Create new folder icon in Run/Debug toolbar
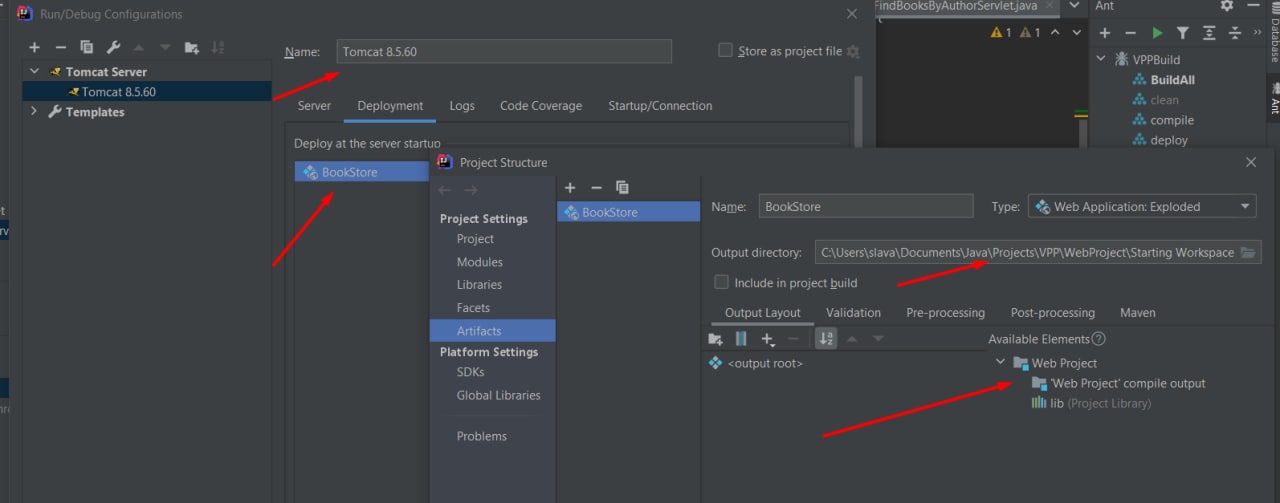Image resolution: width=1280 pixels, height=503 pixels. click(192, 47)
